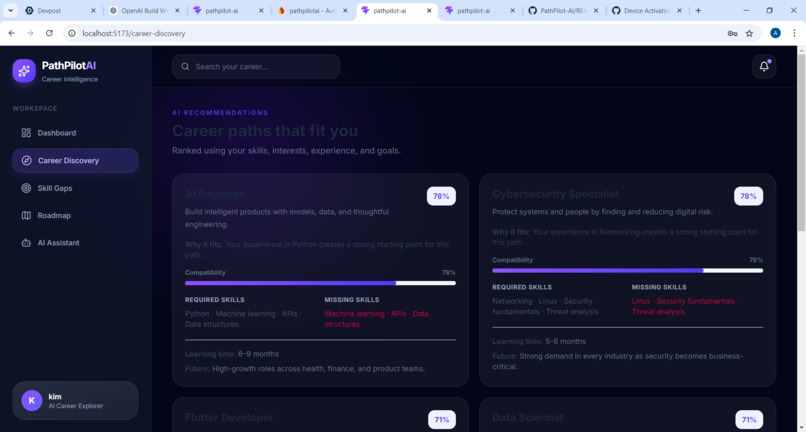Open a new browser tab
The image size is (806, 432).
click(698, 10)
